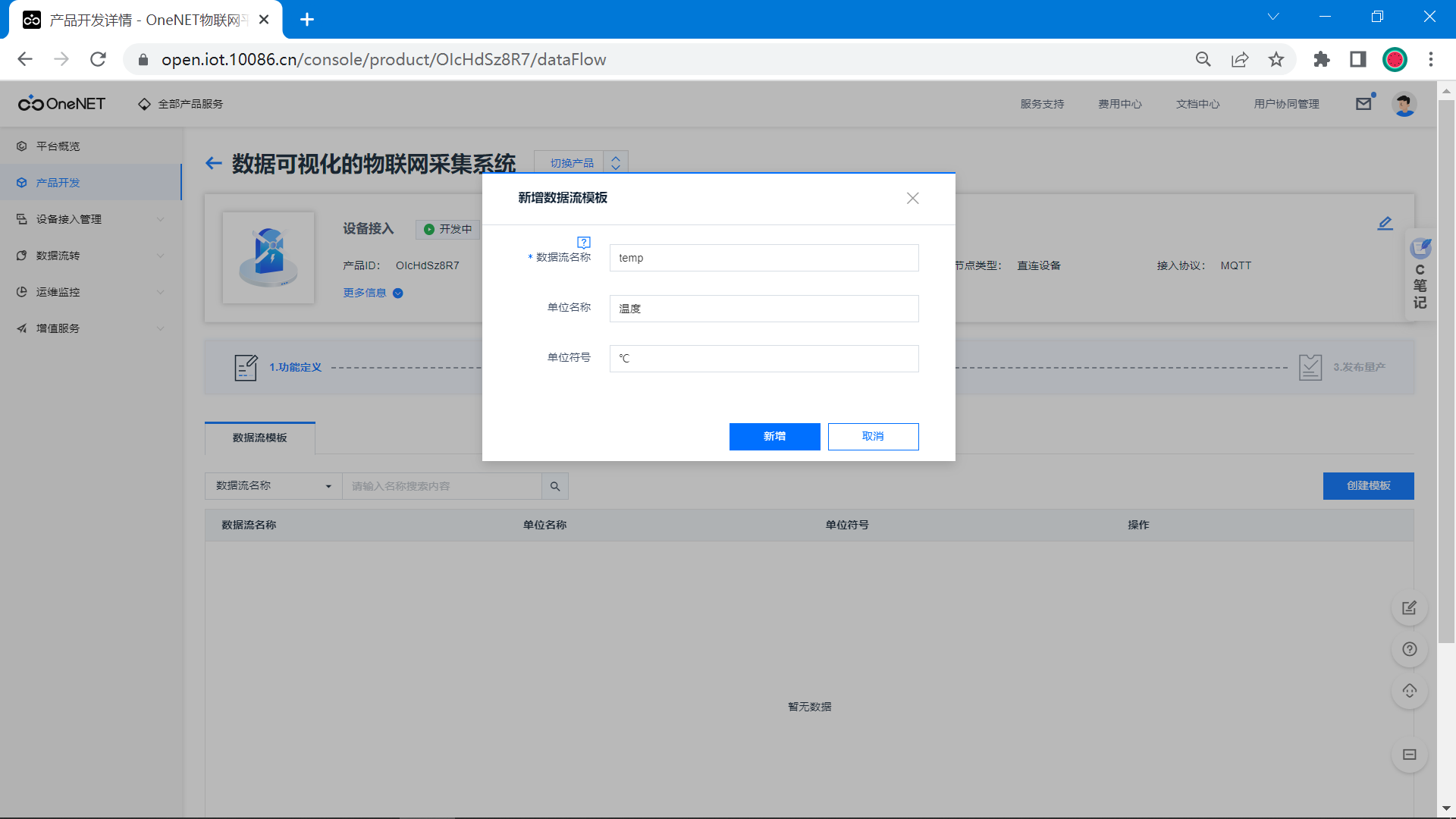Open the mail notifications icon
Image resolution: width=1456 pixels, height=819 pixels.
[1363, 104]
